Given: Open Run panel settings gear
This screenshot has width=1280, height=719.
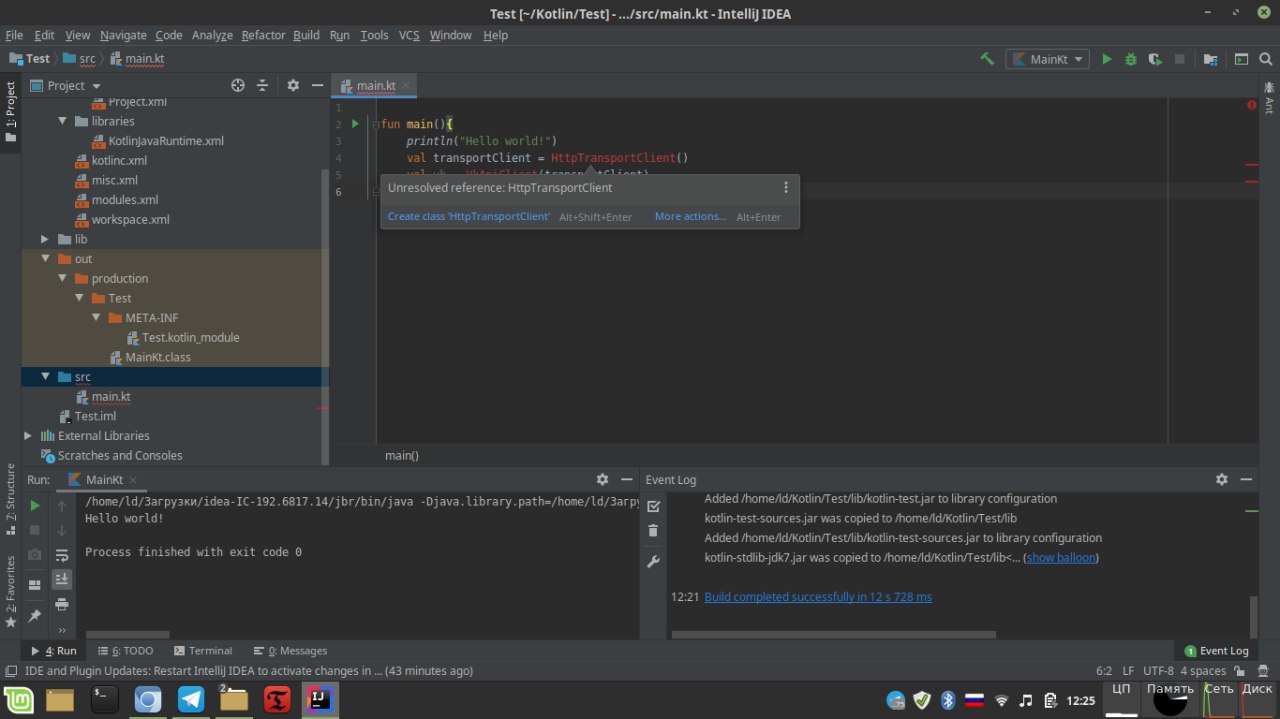Looking at the screenshot, I should point(602,480).
